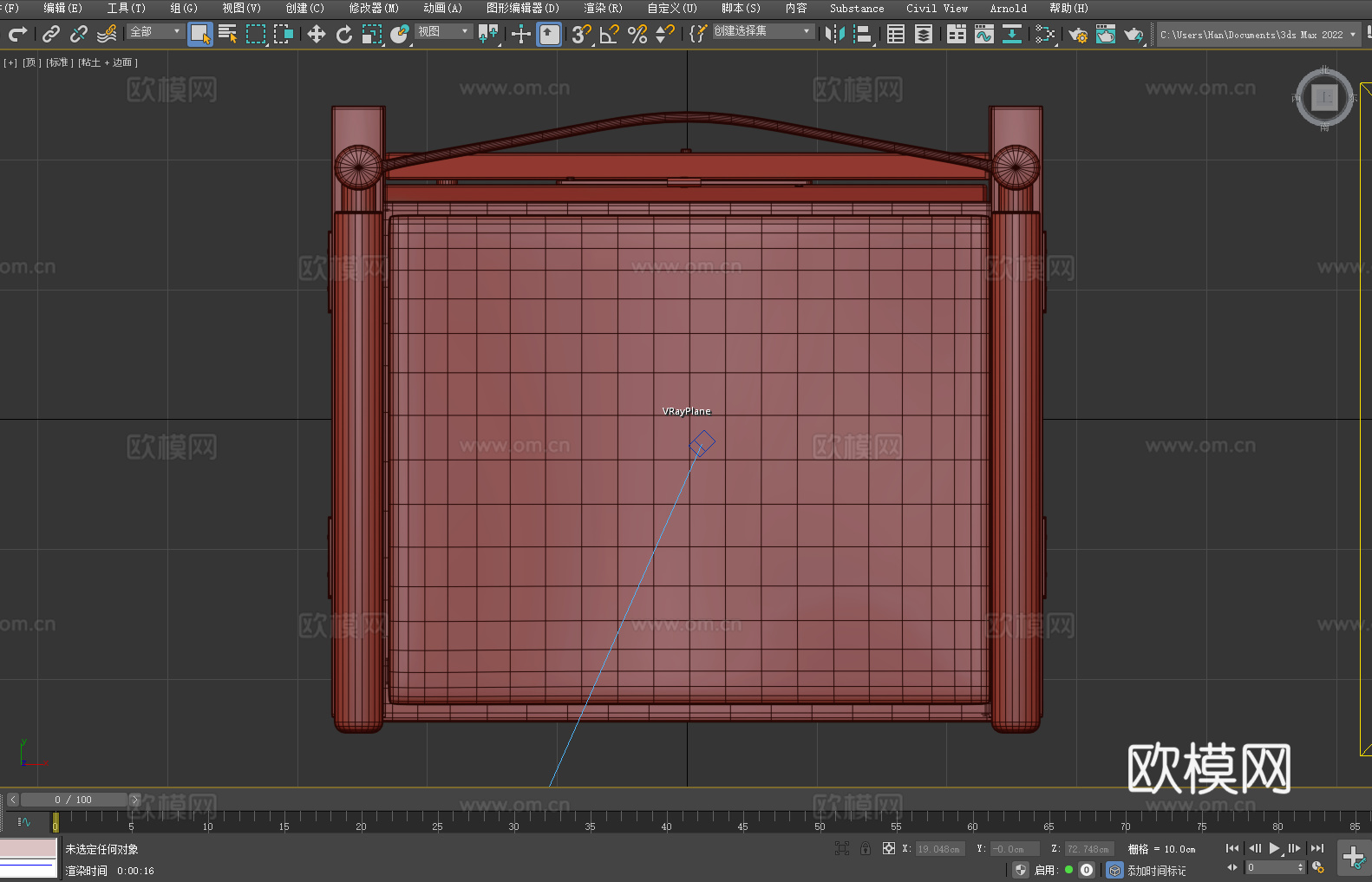Open the Material Editor flyout icon
The width and height of the screenshot is (1372, 882).
click(1045, 34)
